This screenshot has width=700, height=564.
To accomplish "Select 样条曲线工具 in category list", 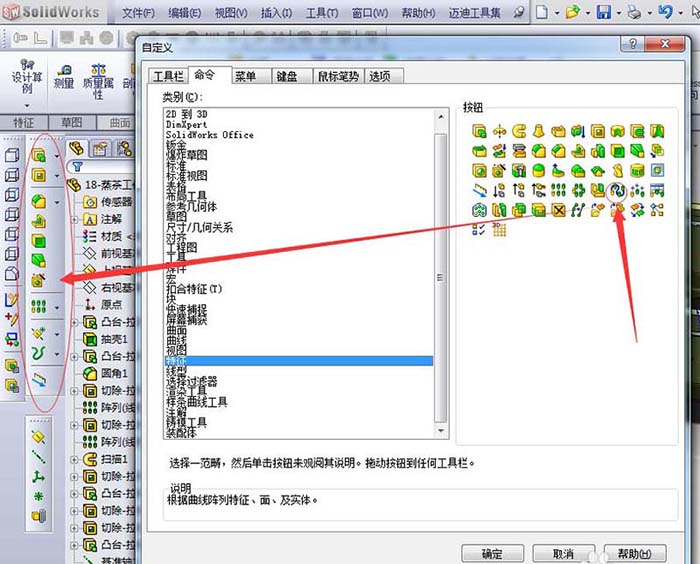I will tap(197, 402).
